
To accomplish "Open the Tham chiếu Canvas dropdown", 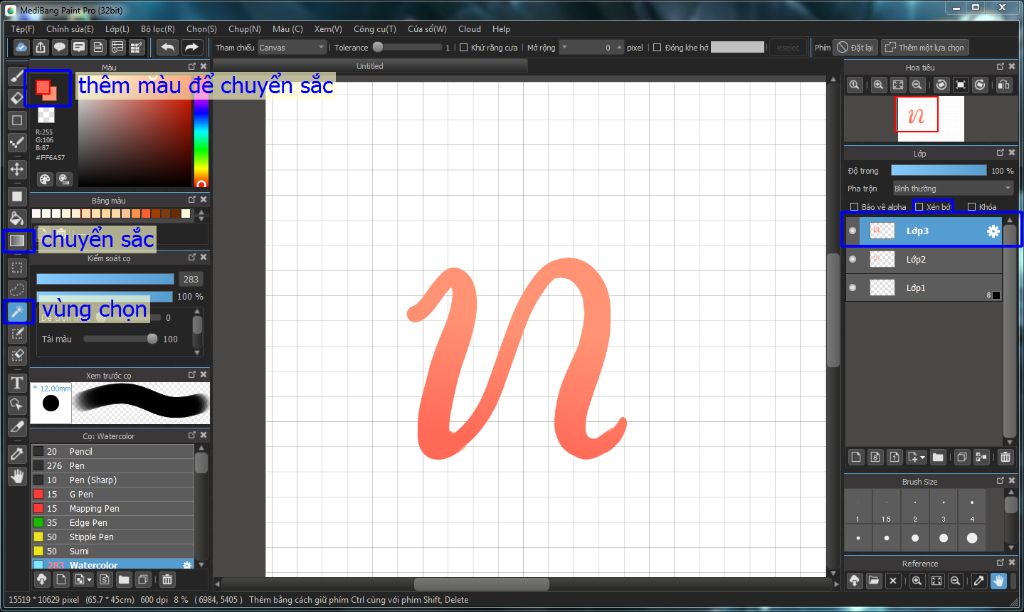I will coord(291,48).
